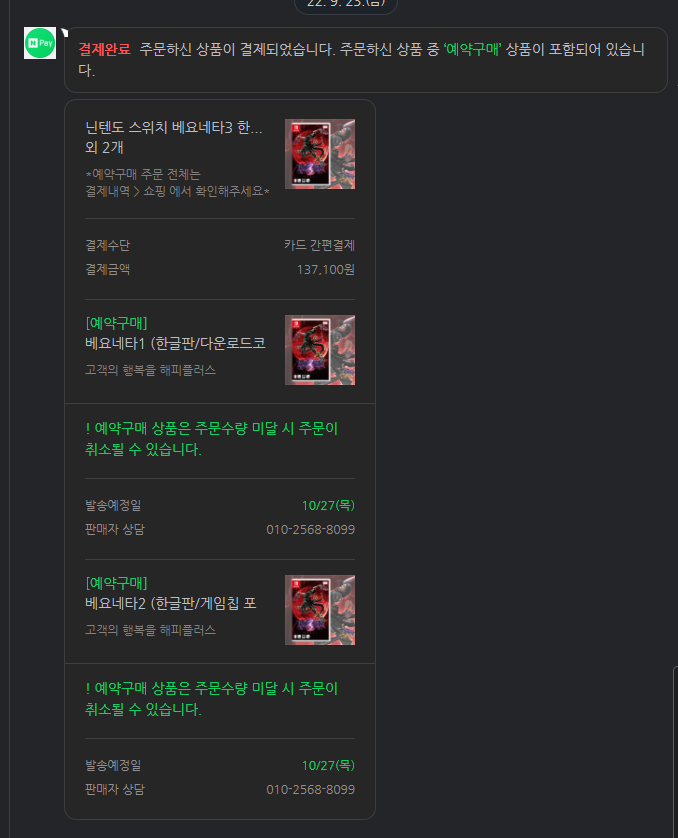Viewport: 678px width, 838px height.
Task: Click second shipping date 10/27(목)
Action: pyautogui.click(x=328, y=765)
